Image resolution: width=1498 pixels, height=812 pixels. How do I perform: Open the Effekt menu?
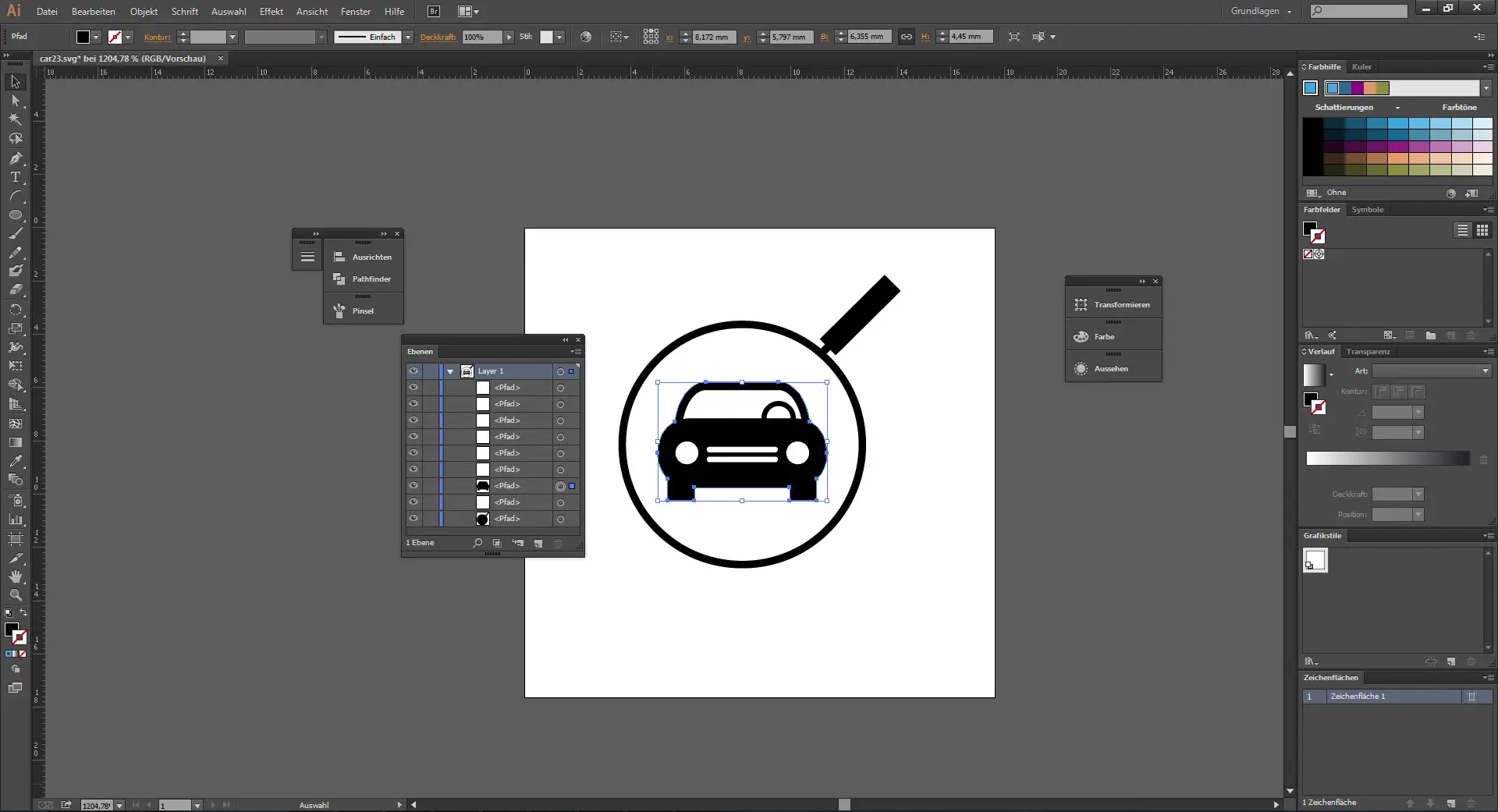pos(271,12)
